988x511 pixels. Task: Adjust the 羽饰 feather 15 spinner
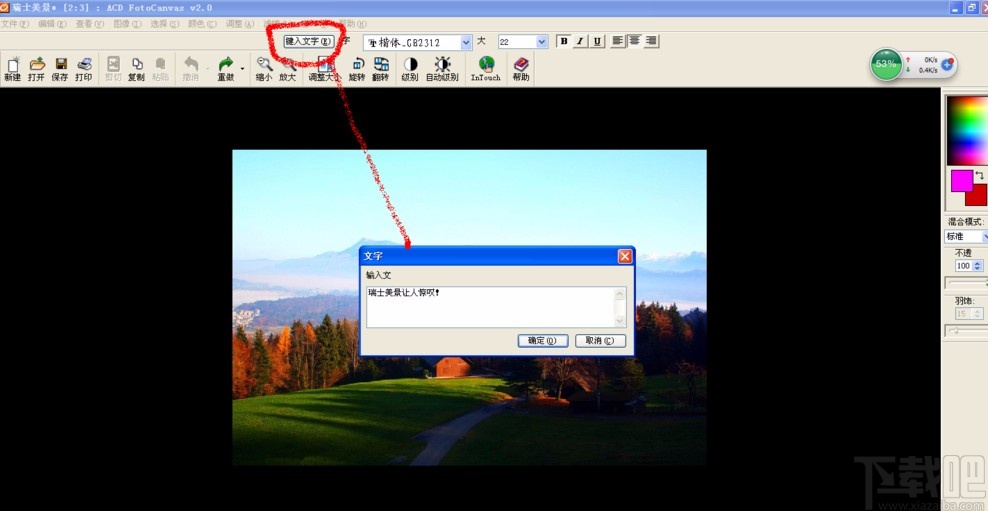click(977, 314)
